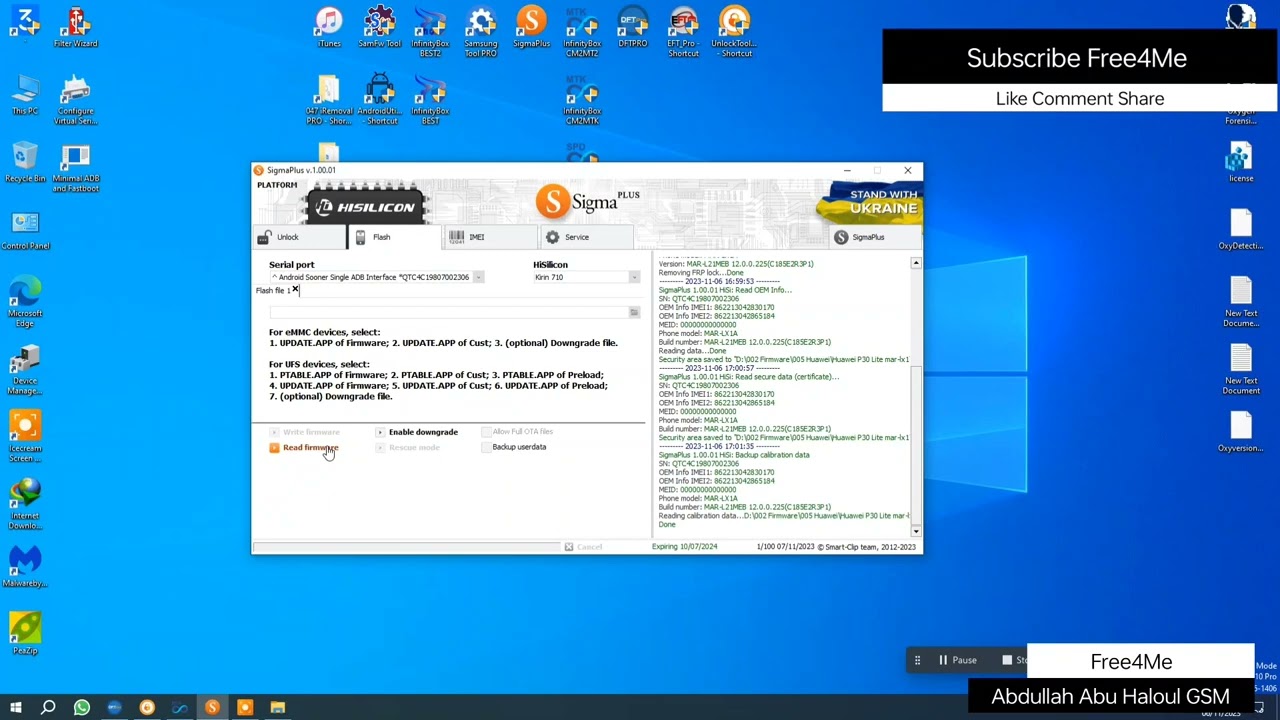Open the Malwarebytes desktop icon

tap(25, 567)
